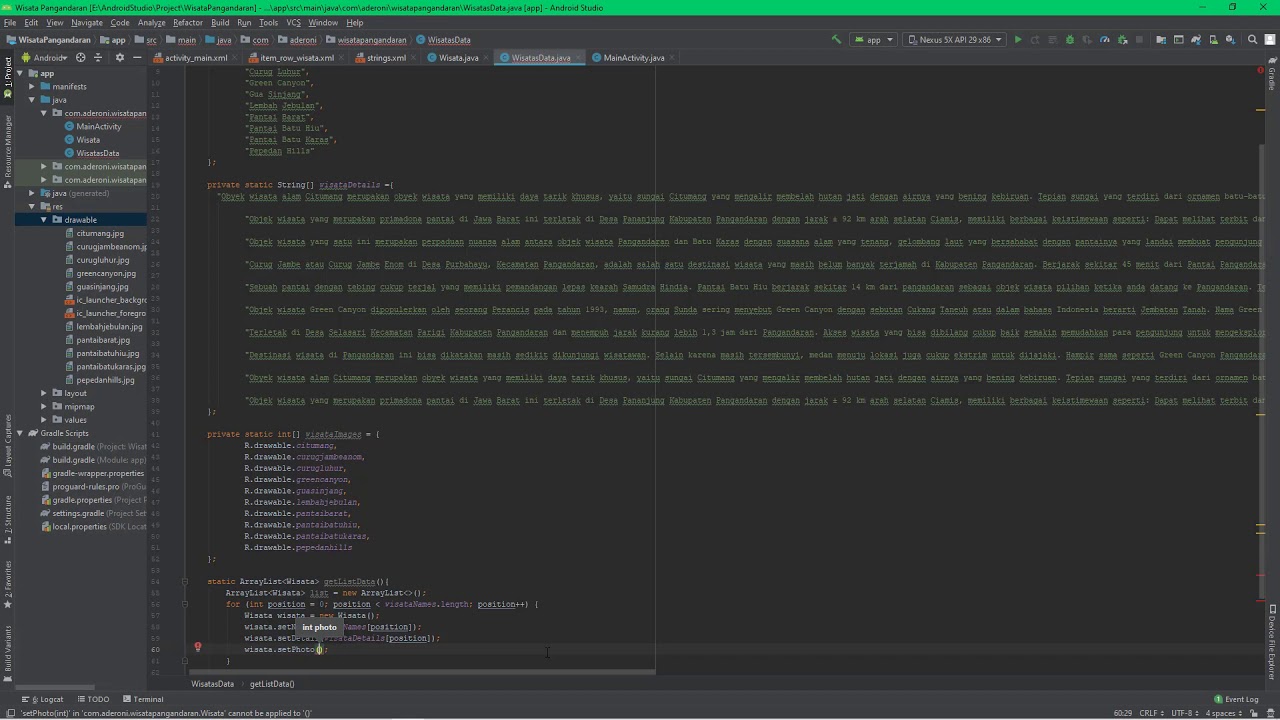
Task: Click the Run app play button
Action: point(1018,40)
